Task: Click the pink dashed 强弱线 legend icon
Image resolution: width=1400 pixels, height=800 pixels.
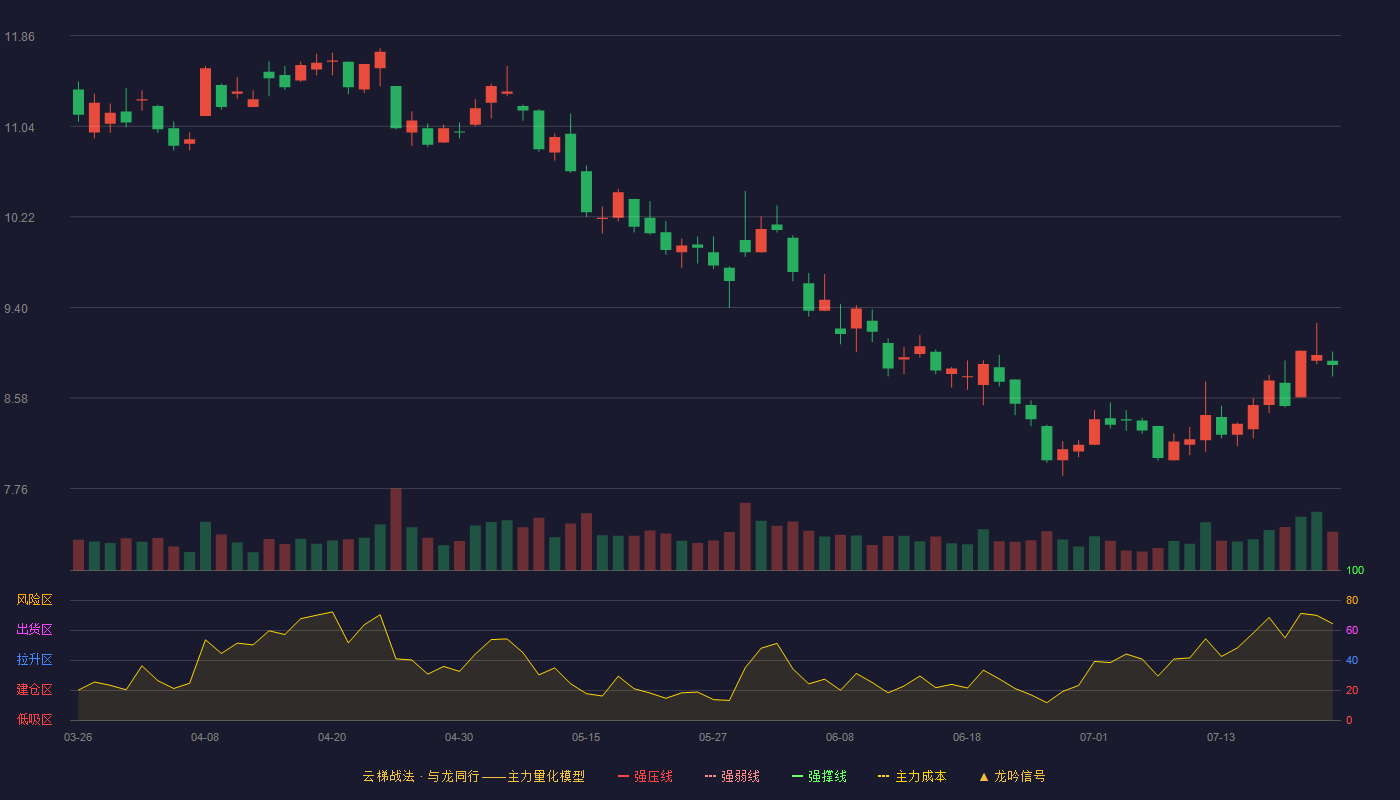Action: click(711, 776)
